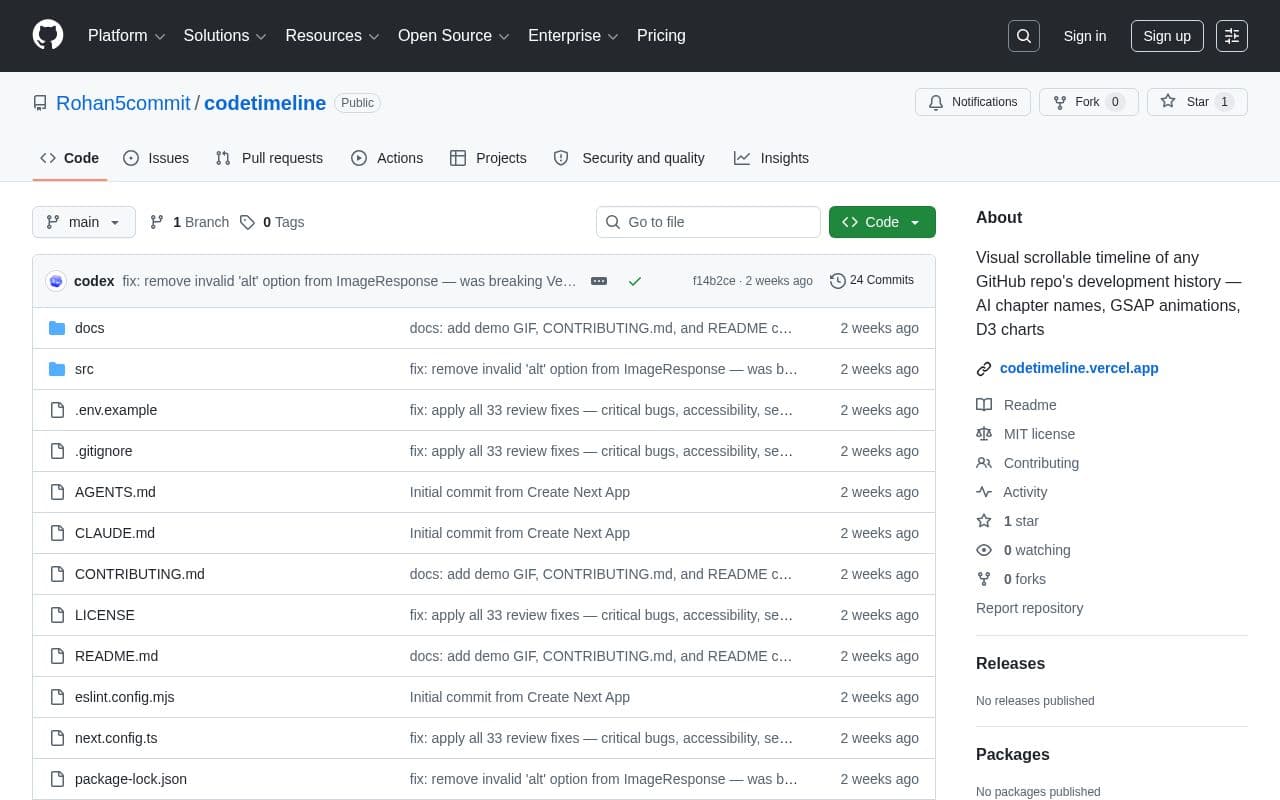Click the Sign up button
The height and width of the screenshot is (800, 1280).
1167,36
